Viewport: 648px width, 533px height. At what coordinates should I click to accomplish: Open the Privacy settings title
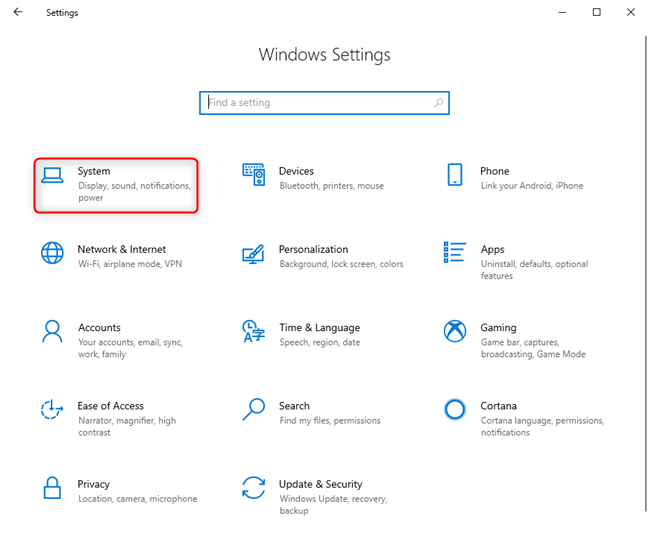[x=93, y=484]
